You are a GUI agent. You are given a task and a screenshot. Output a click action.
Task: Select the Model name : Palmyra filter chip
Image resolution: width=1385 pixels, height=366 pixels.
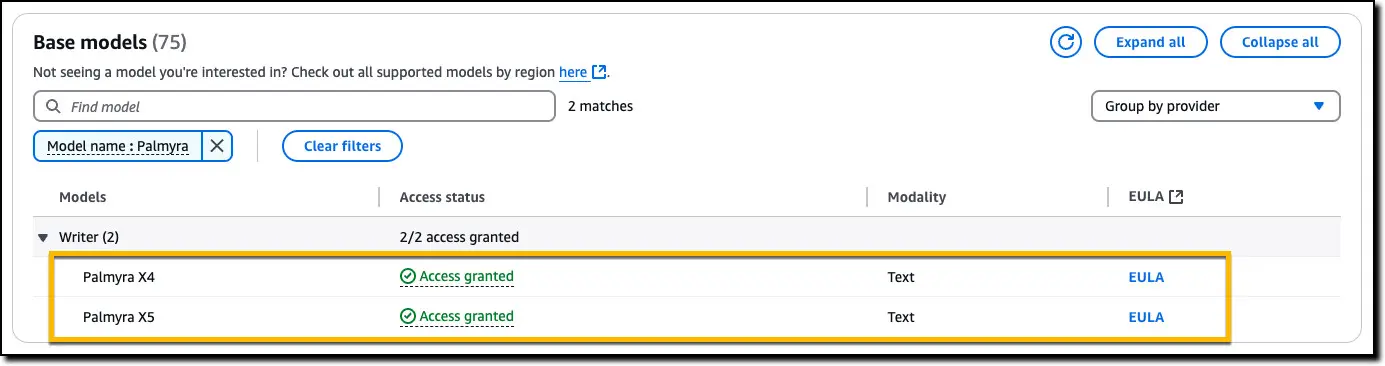118,146
